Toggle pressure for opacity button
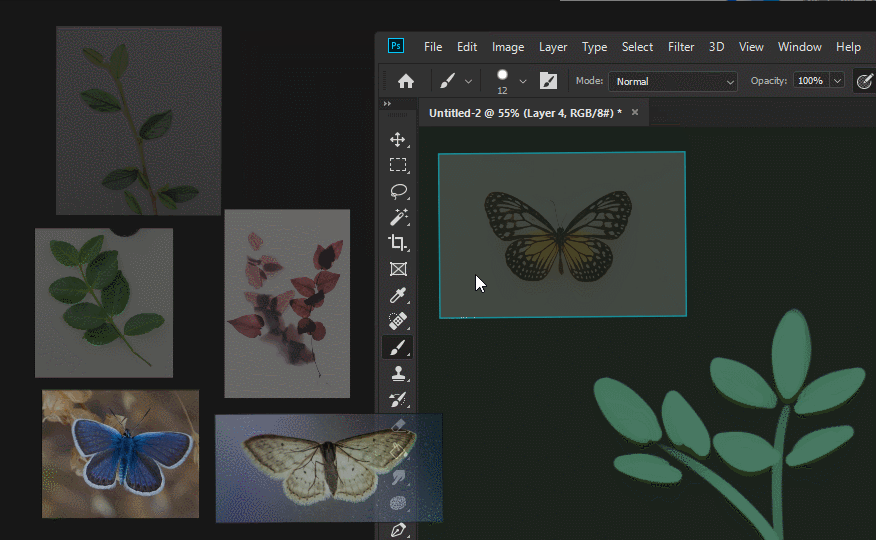The height and width of the screenshot is (540, 876). (x=864, y=81)
